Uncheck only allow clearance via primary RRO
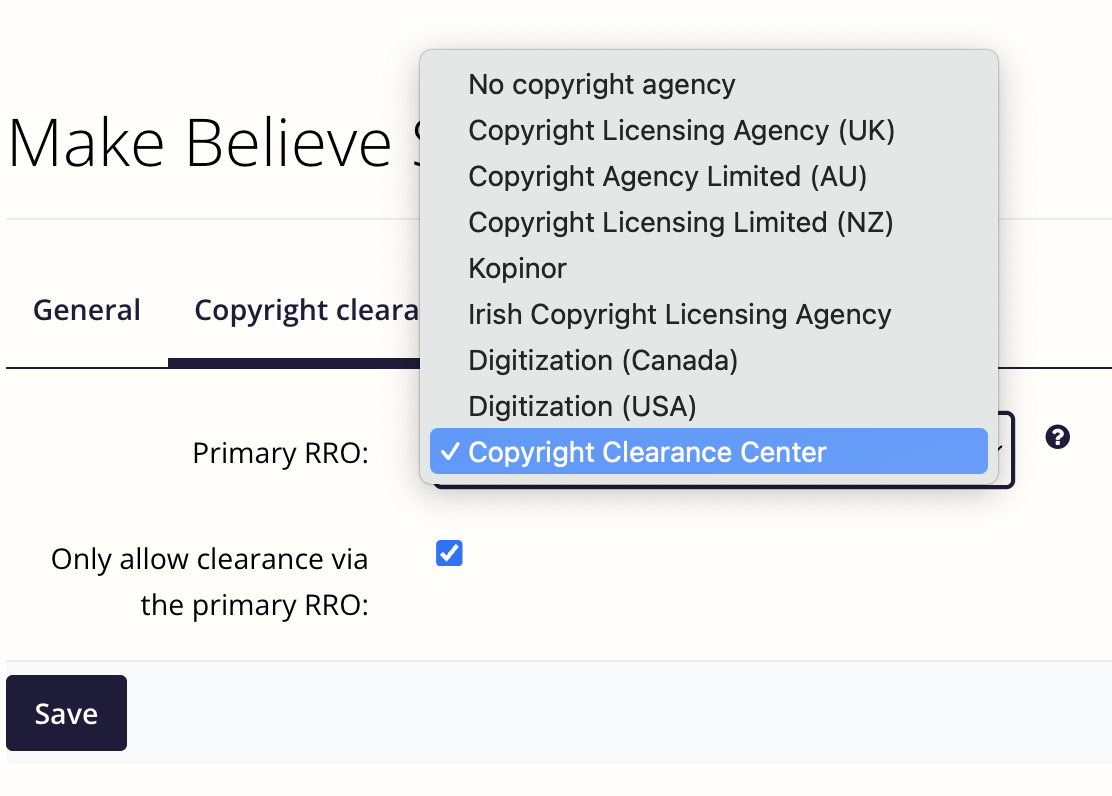1112x796 pixels. tap(449, 553)
